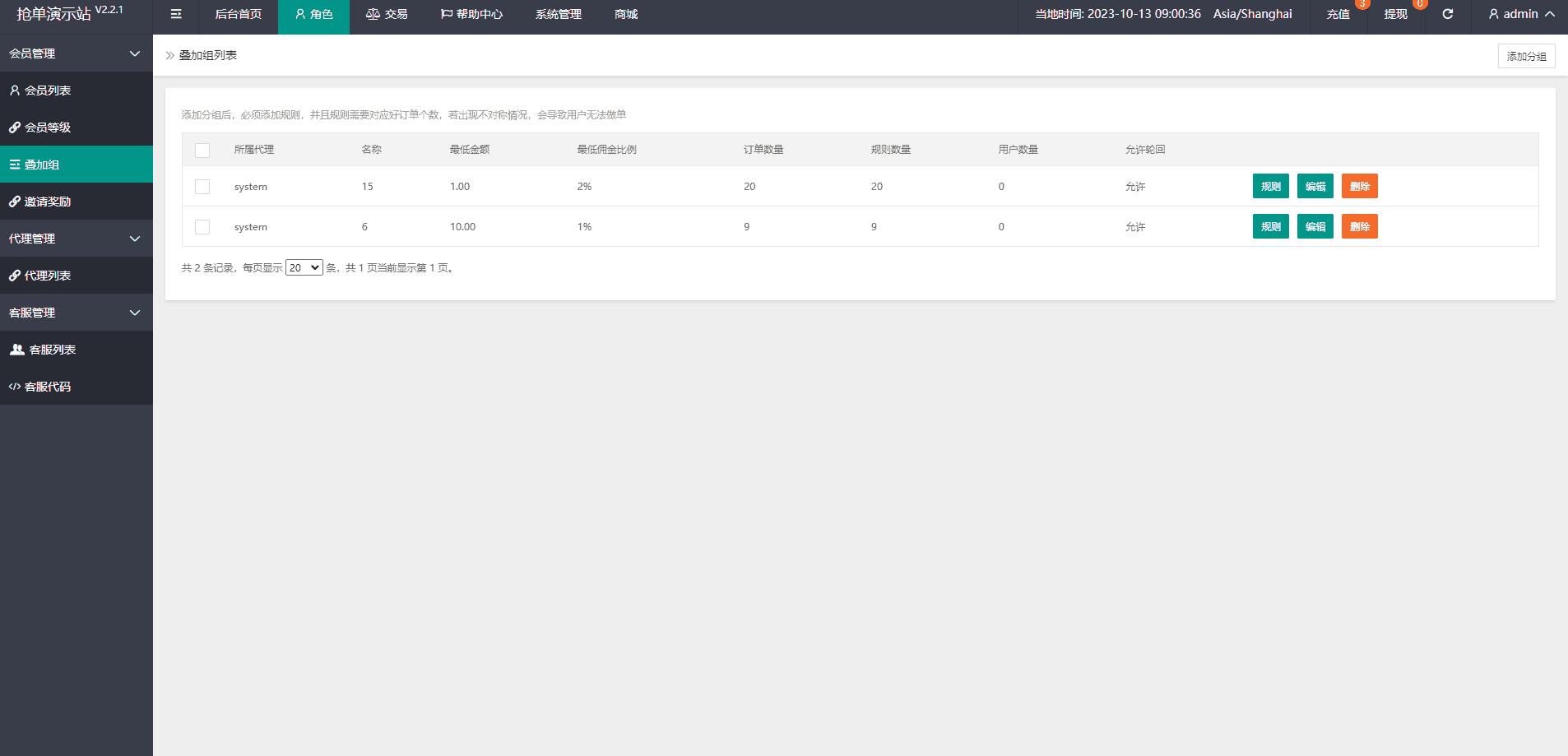Open the admin user dropdown menu
Screen dimensions: 1568x756
[1521, 14]
